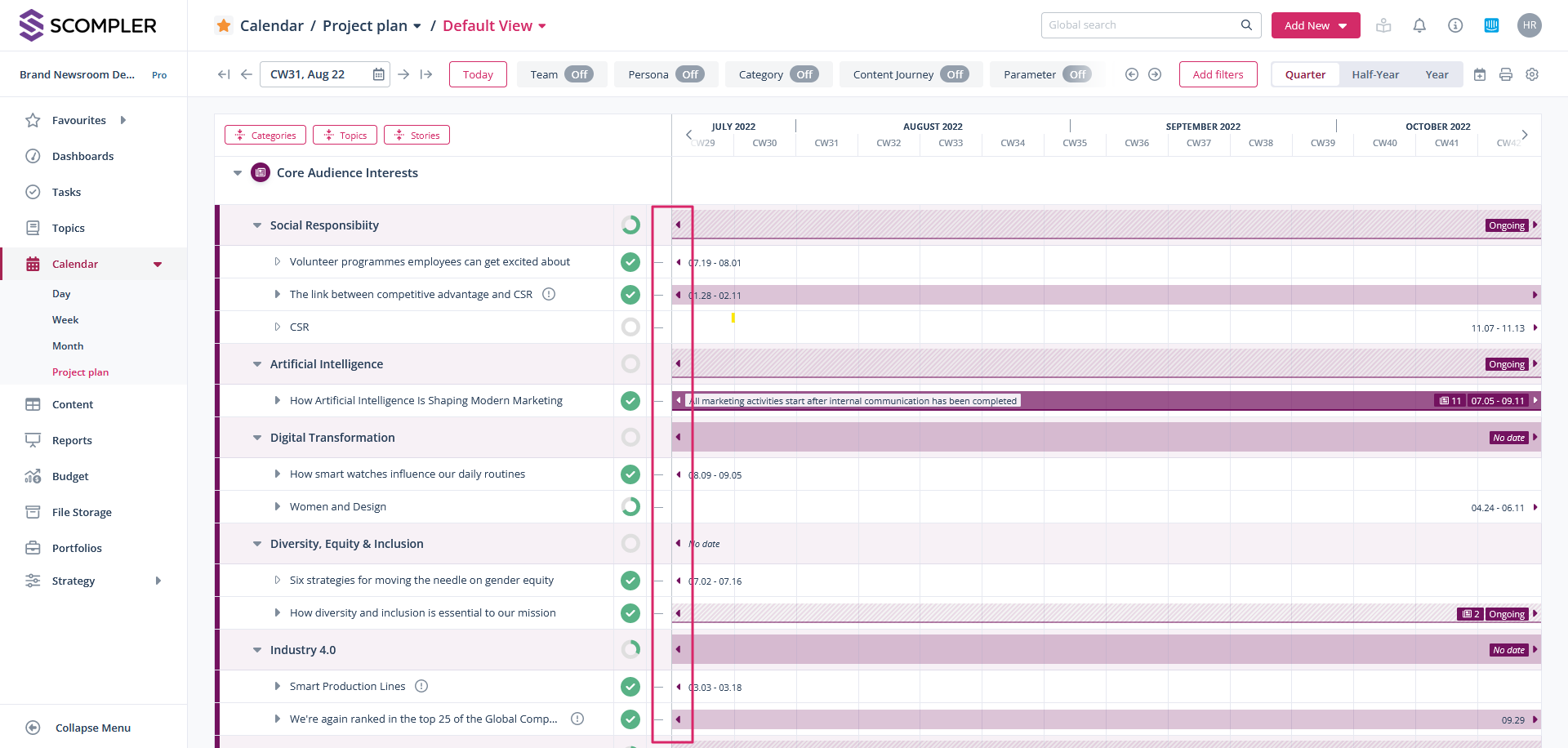Viewport: 1568px width, 748px height.
Task: Click into the Global search field
Action: pos(1142,25)
